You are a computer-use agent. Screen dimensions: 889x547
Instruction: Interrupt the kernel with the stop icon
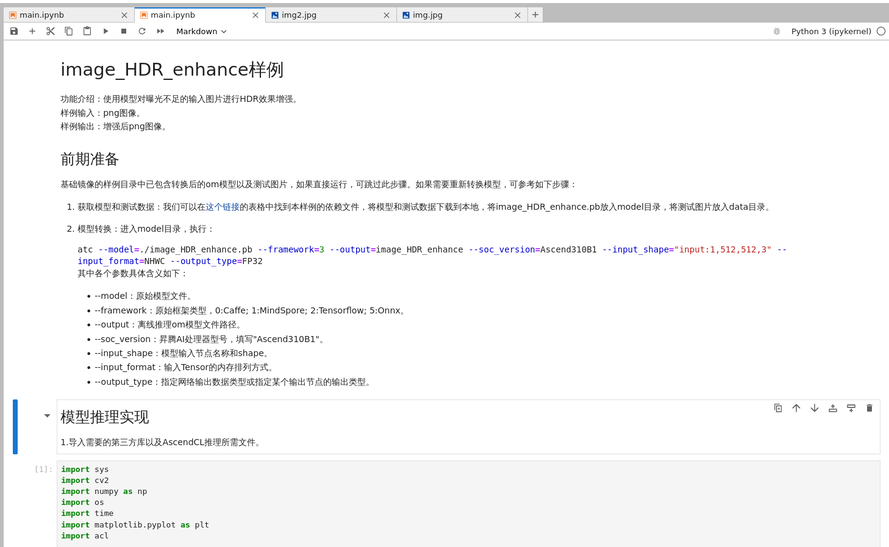(x=124, y=31)
